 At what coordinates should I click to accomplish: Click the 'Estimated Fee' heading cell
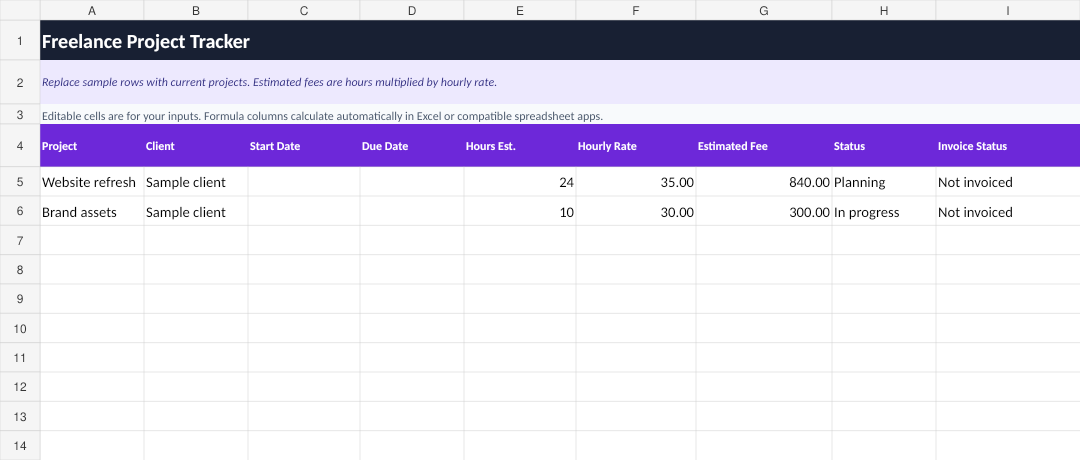click(x=764, y=146)
